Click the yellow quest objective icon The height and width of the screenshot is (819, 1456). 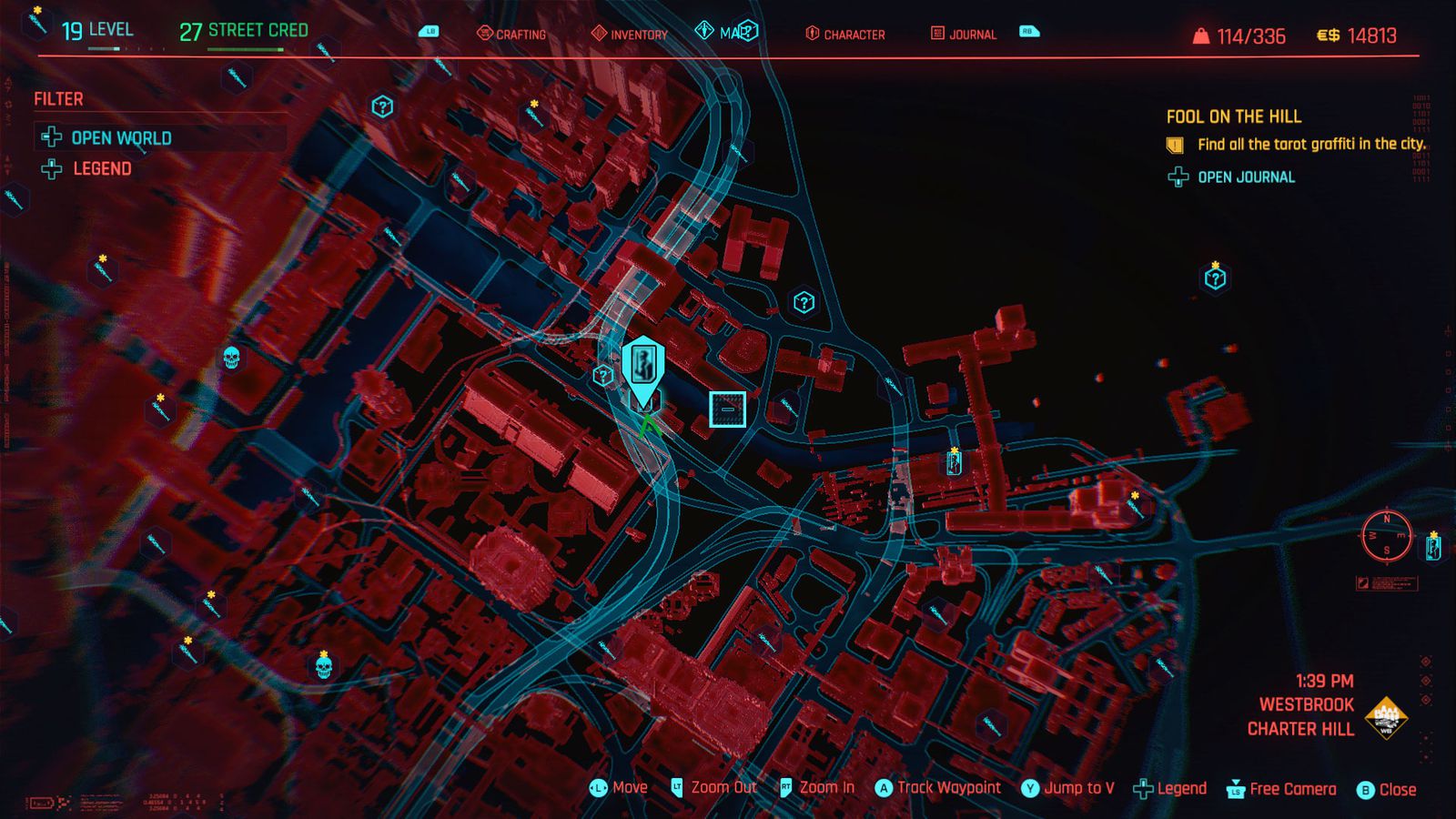[x=1175, y=145]
